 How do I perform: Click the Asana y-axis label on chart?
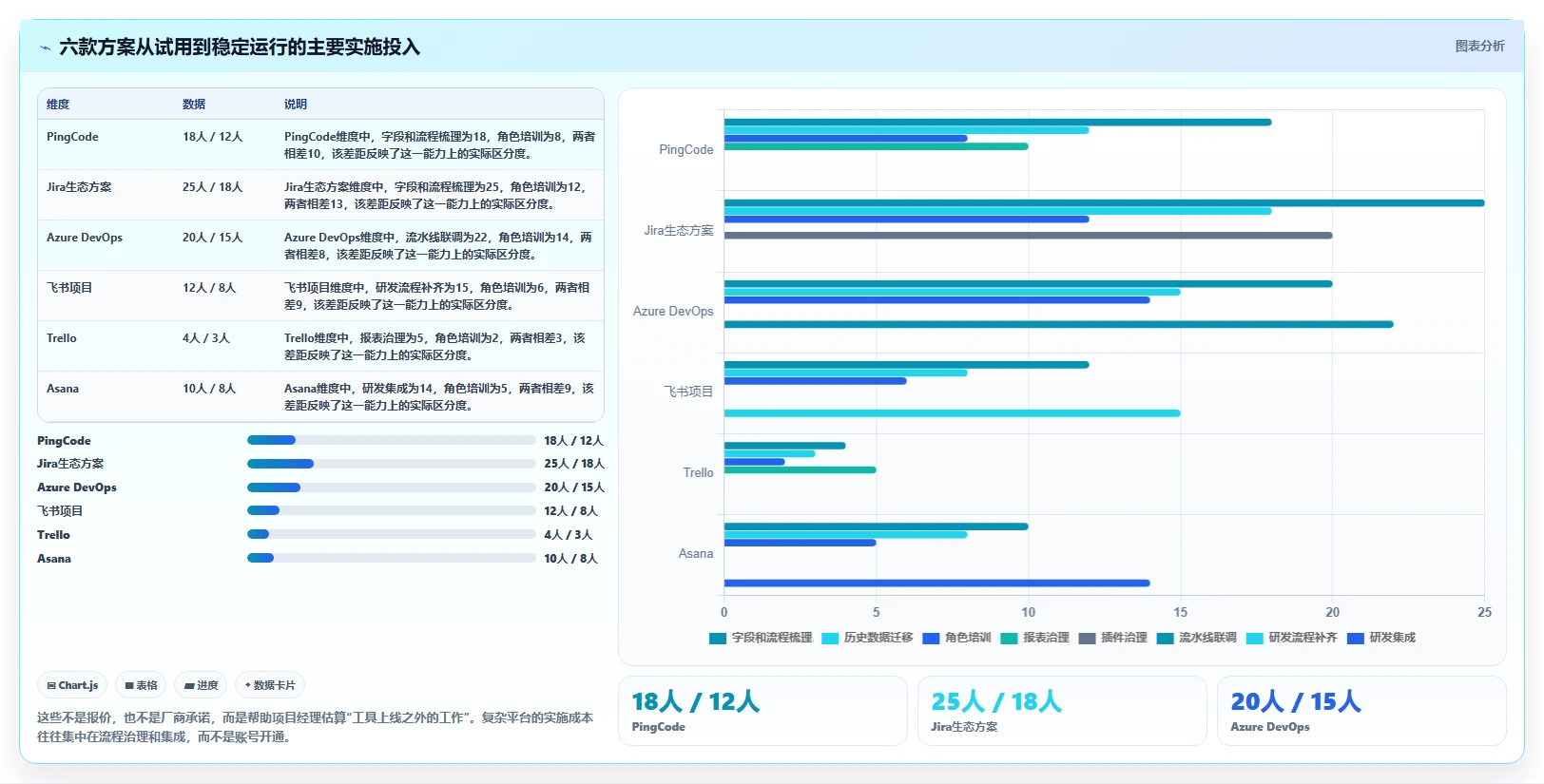(x=696, y=553)
